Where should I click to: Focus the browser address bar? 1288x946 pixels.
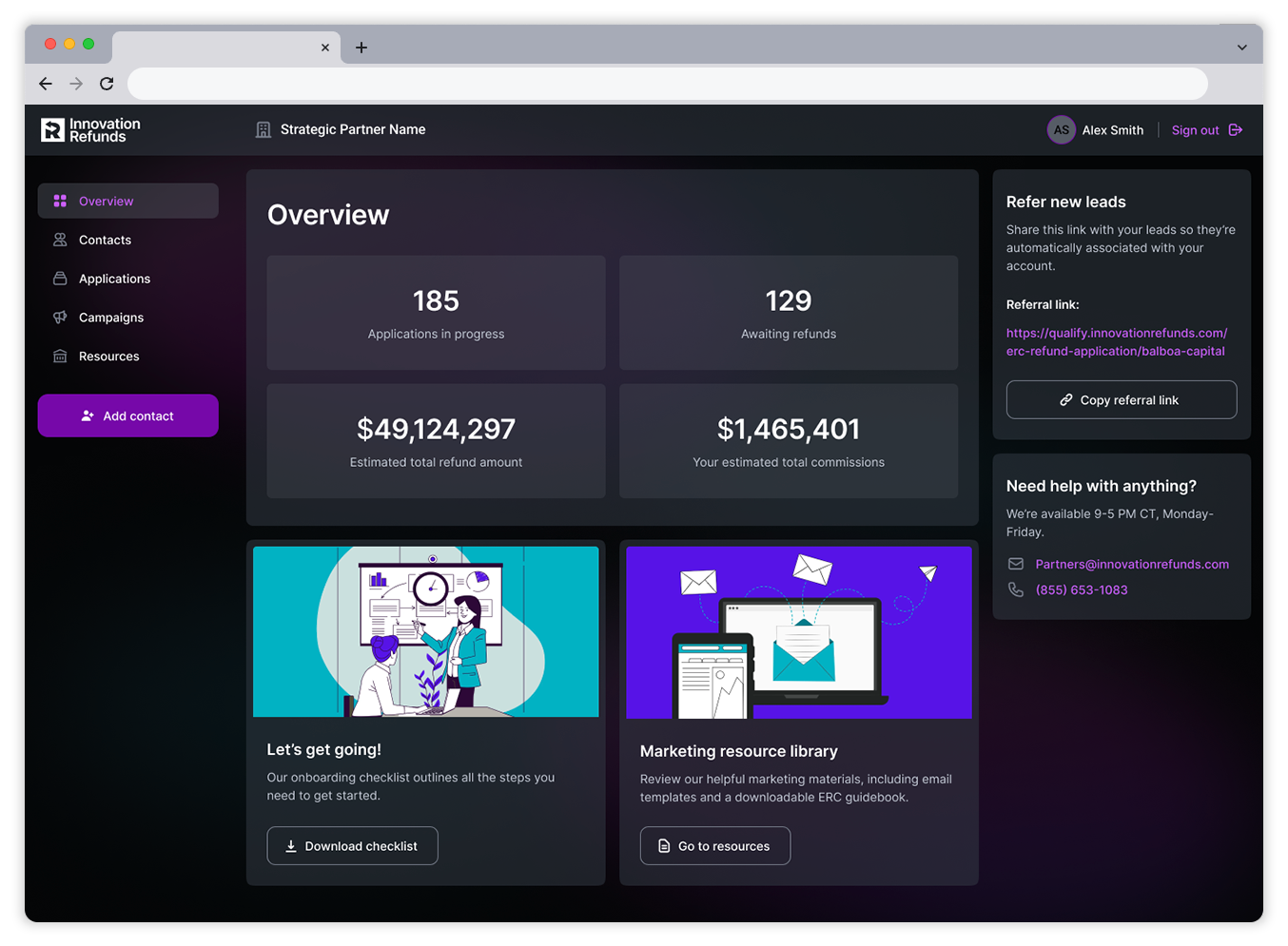tap(666, 84)
